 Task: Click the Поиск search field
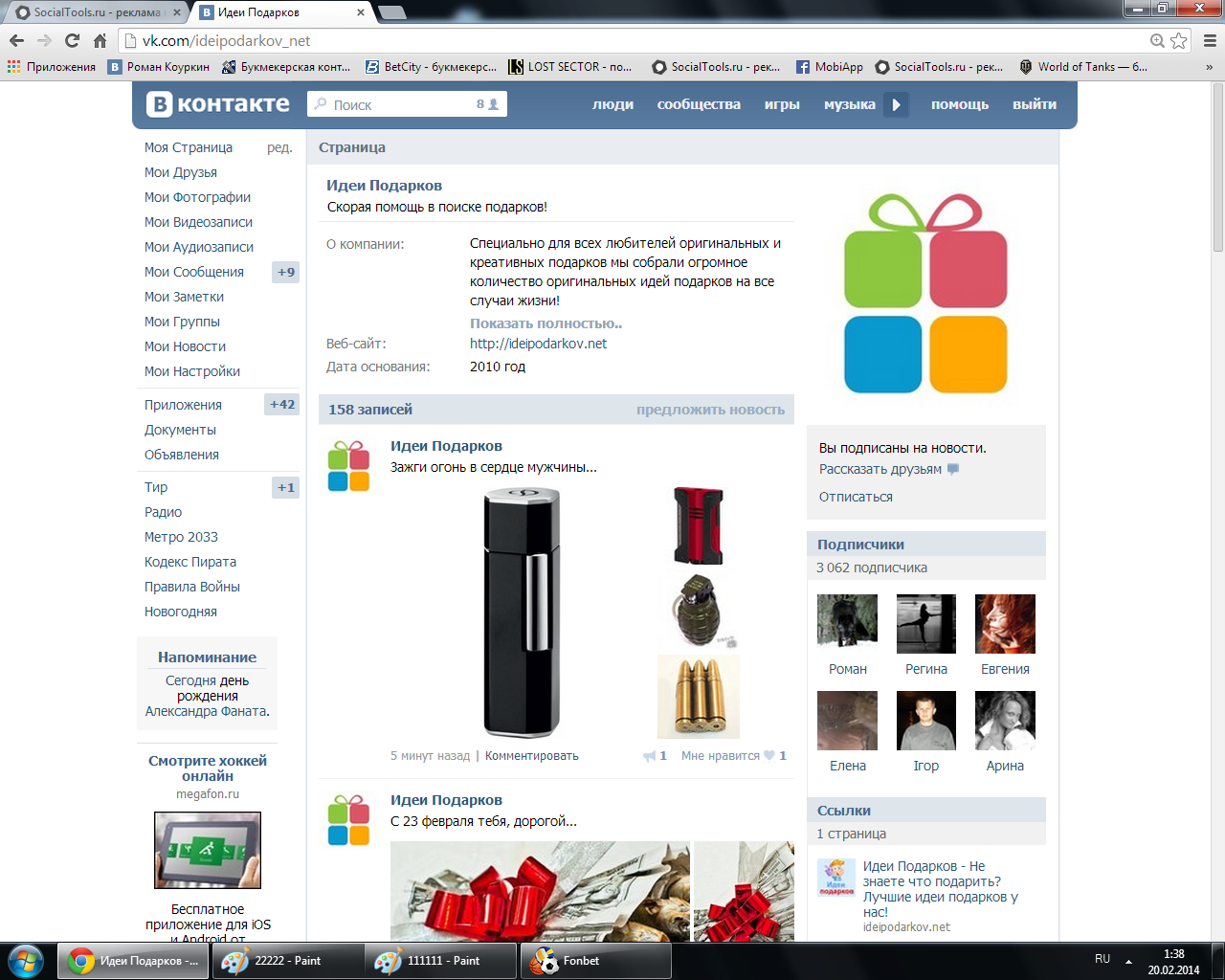coord(407,104)
